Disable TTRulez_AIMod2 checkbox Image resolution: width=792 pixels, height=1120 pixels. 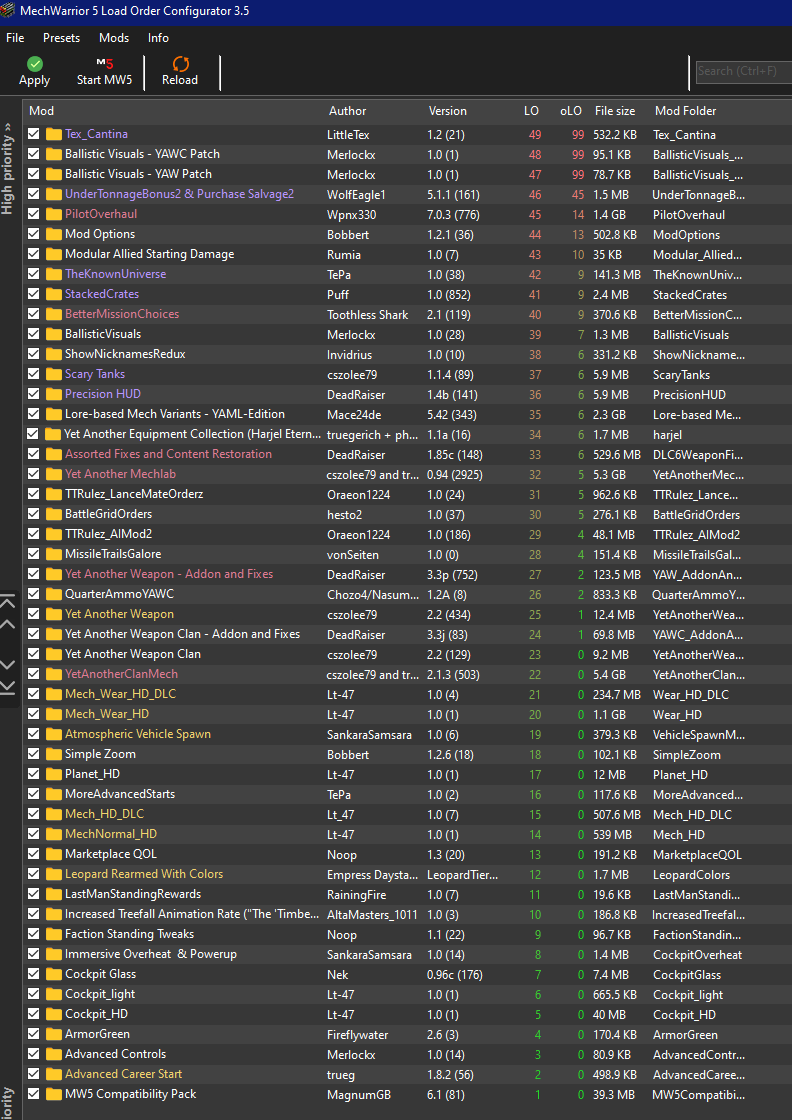pyautogui.click(x=34, y=534)
